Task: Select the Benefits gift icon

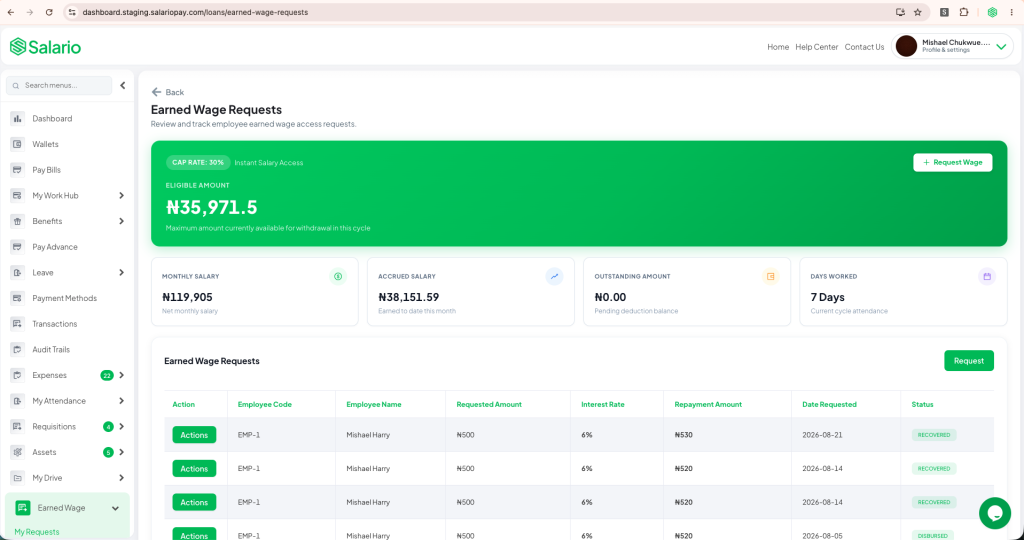Action: coord(18,221)
